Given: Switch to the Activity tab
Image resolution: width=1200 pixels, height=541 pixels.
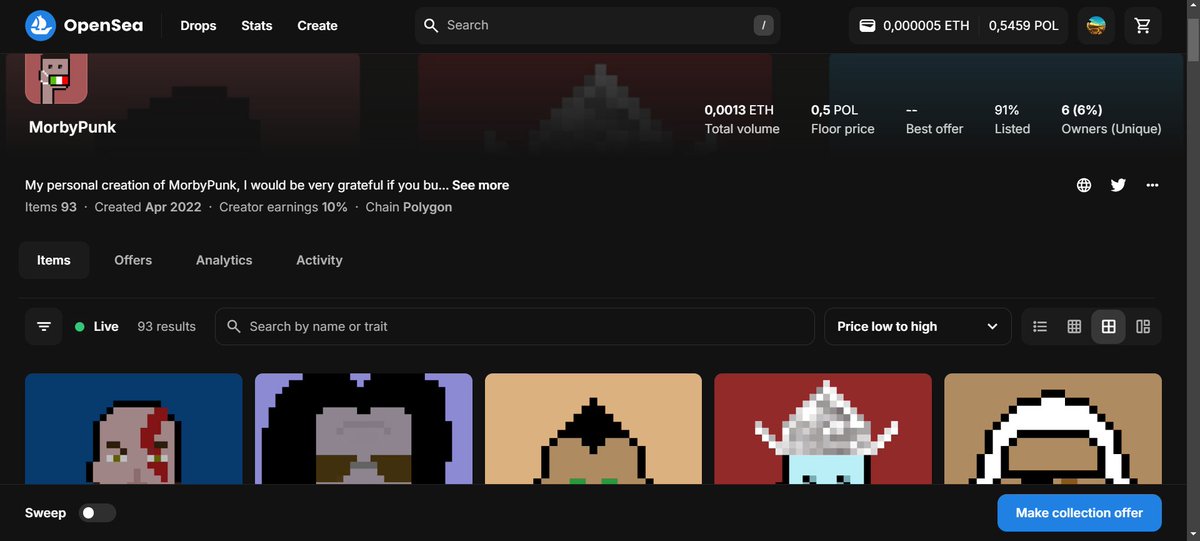Looking at the screenshot, I should point(319,260).
